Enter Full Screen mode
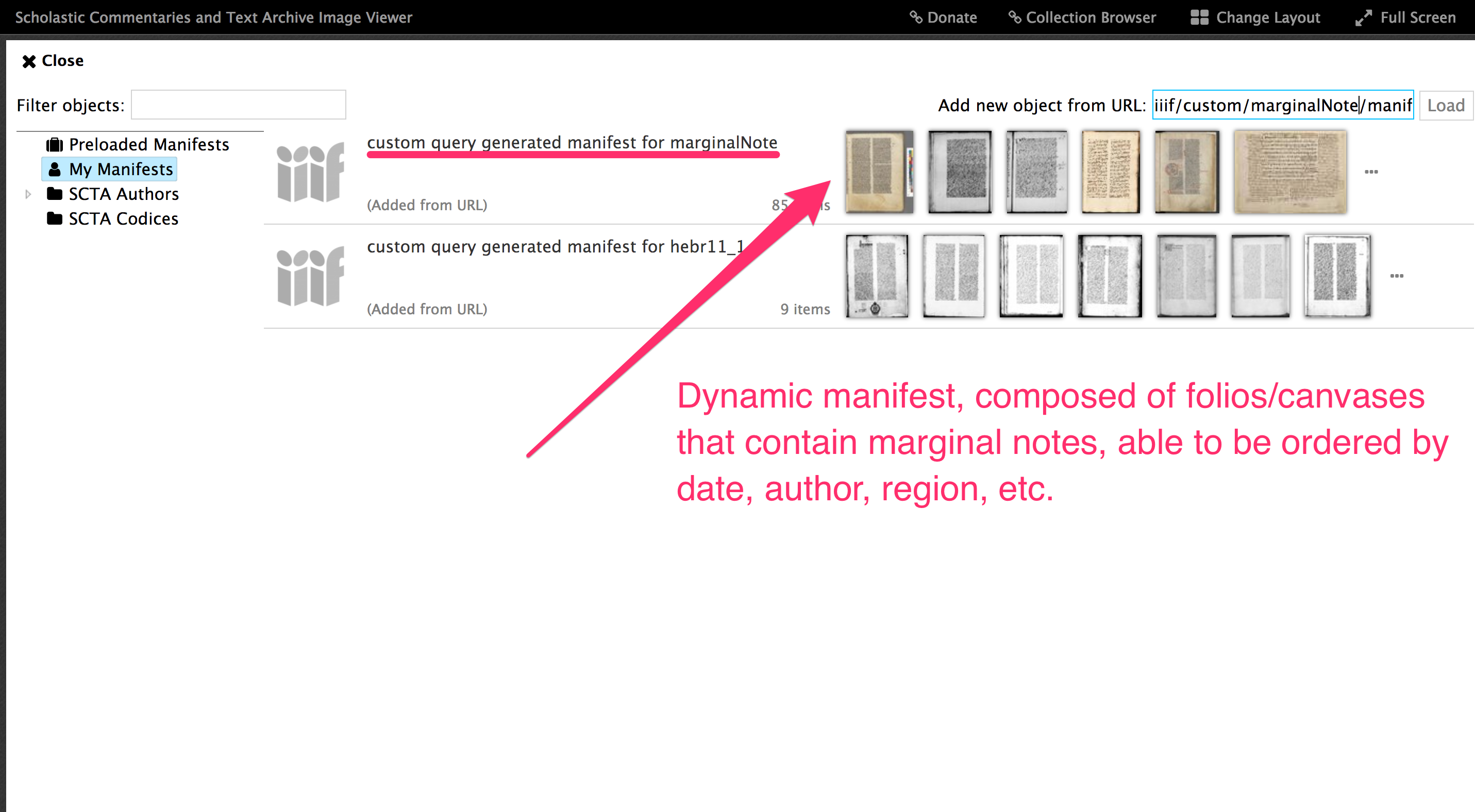This screenshot has width=1475, height=812. 1405,17
